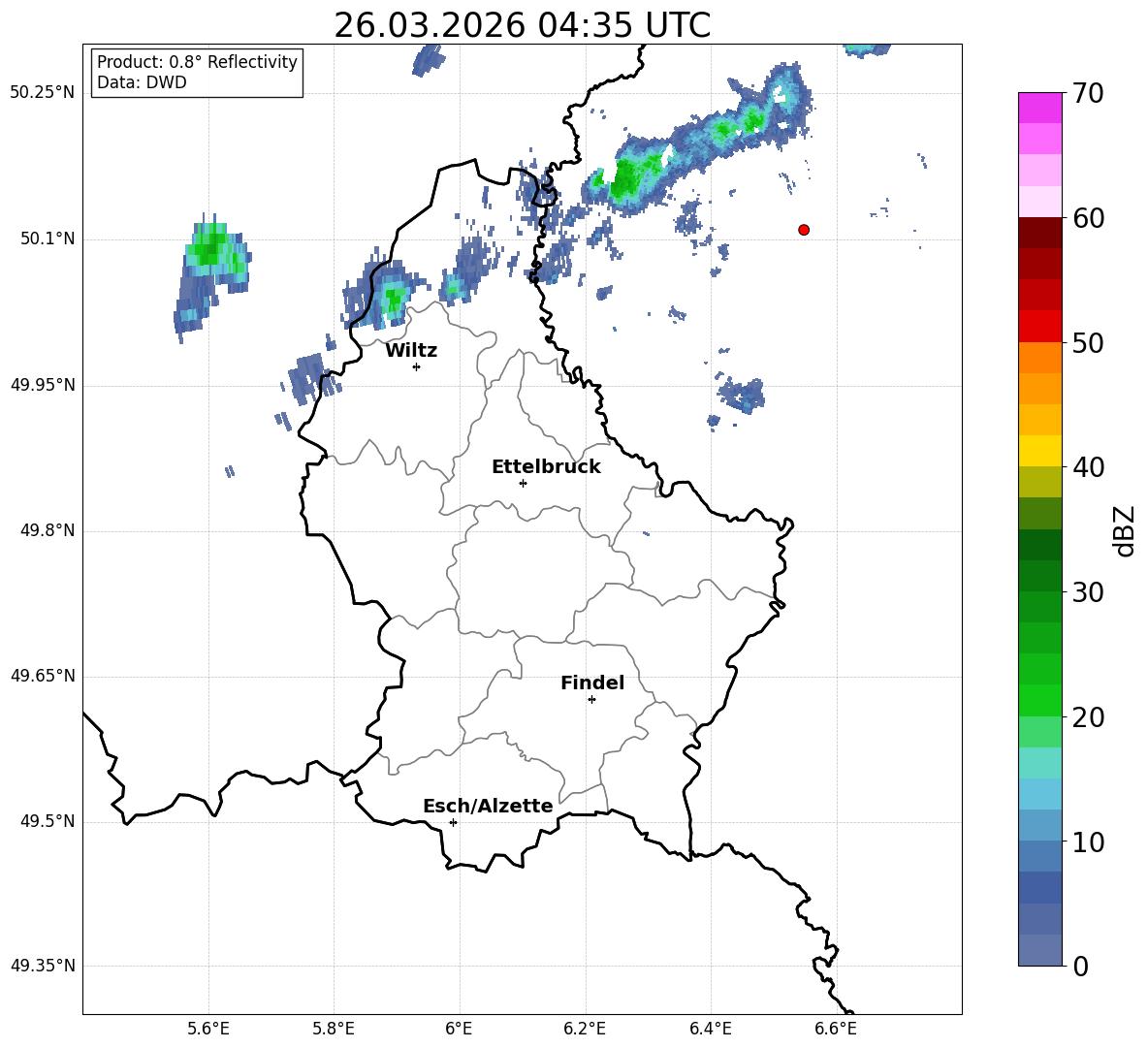Click the 49.5°N latitude label
The height and width of the screenshot is (1048, 1148).
coord(48,822)
